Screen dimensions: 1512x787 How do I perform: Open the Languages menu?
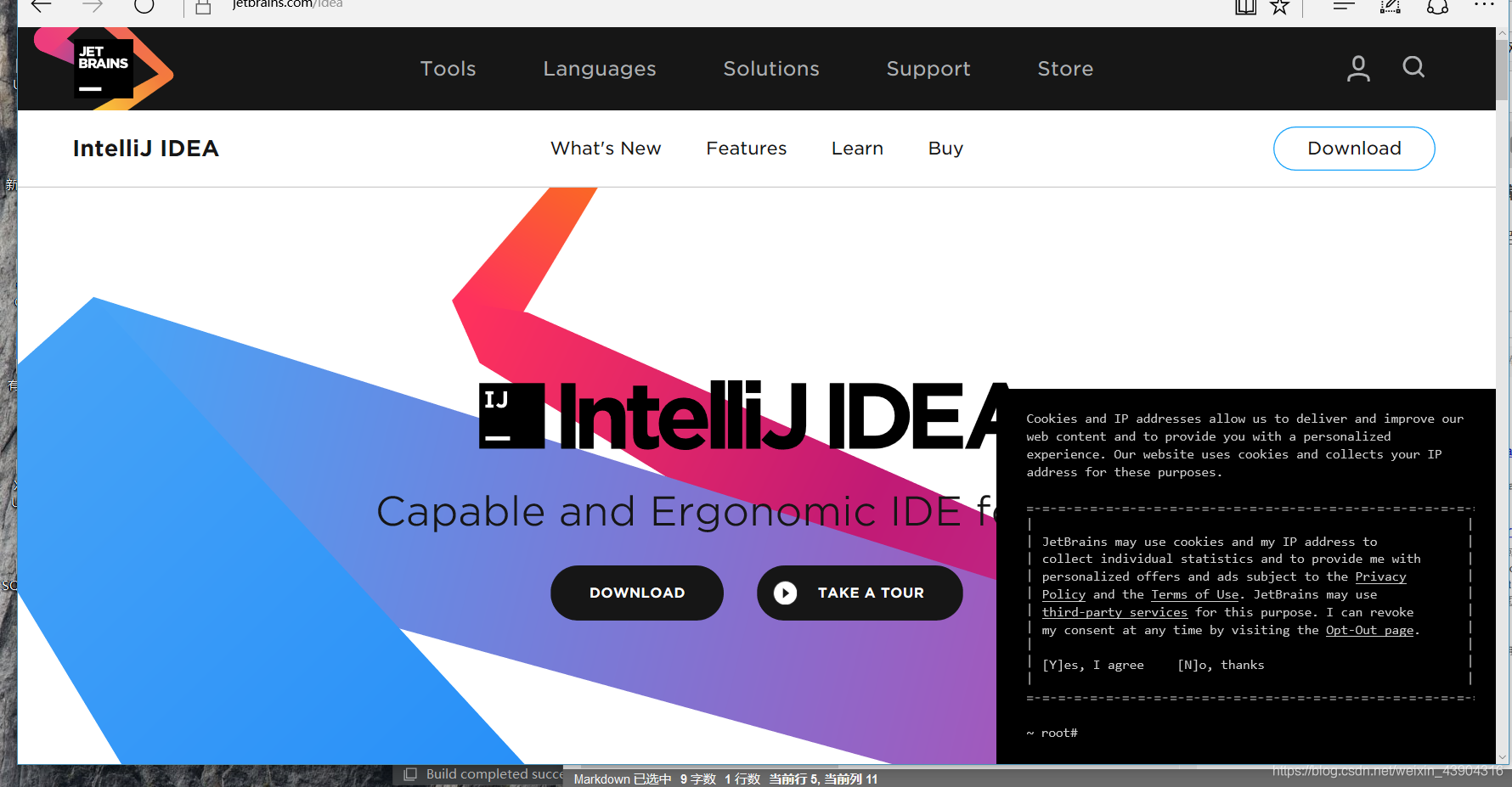(600, 69)
